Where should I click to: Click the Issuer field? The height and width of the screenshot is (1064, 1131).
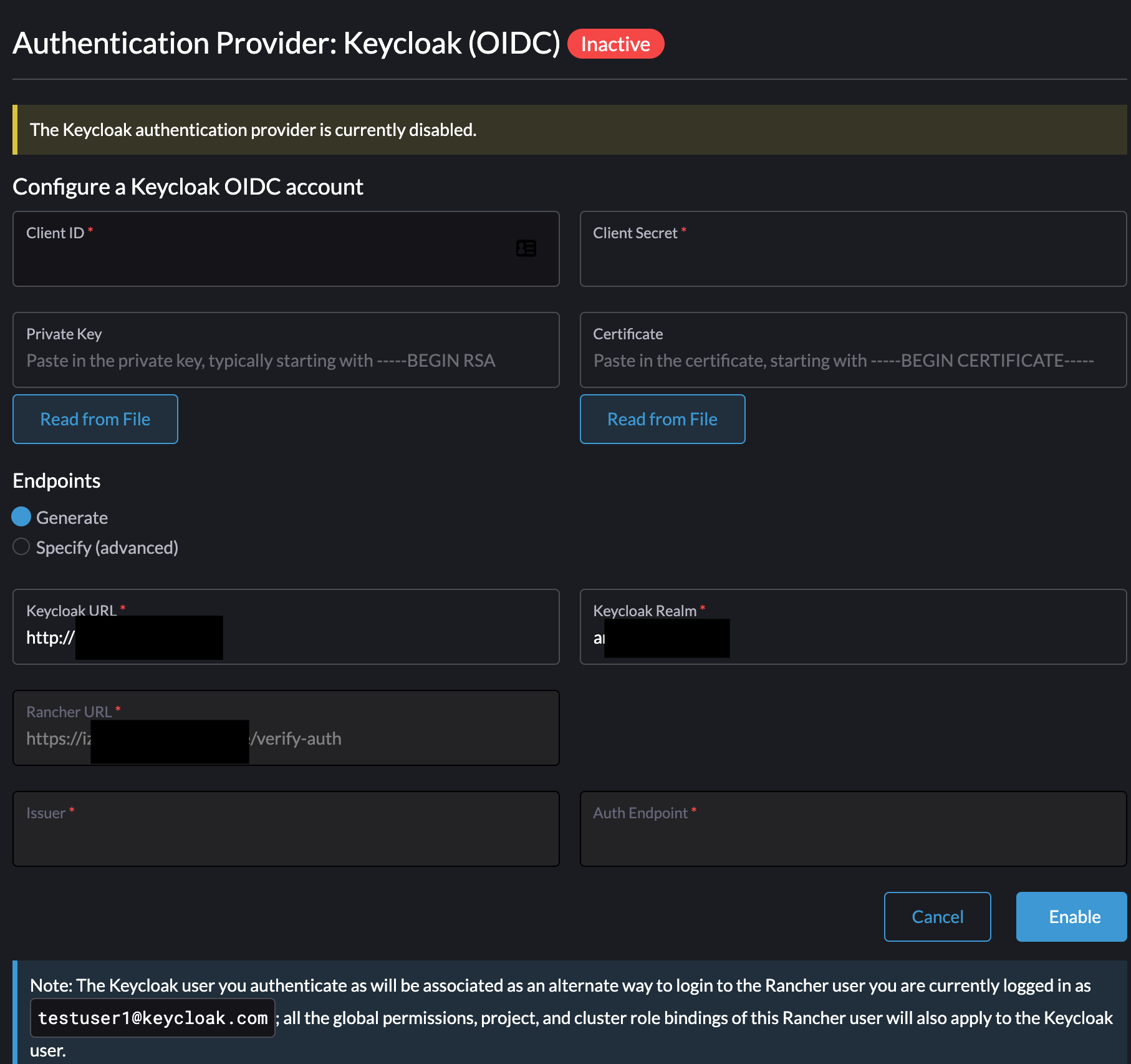[286, 829]
